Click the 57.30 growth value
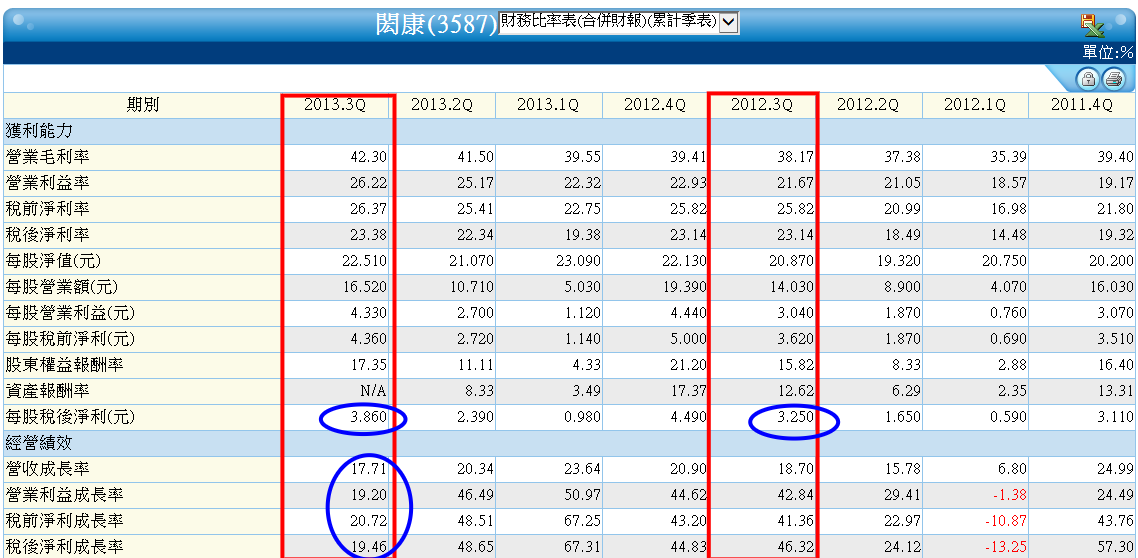The height and width of the screenshot is (558, 1138). point(1115,546)
